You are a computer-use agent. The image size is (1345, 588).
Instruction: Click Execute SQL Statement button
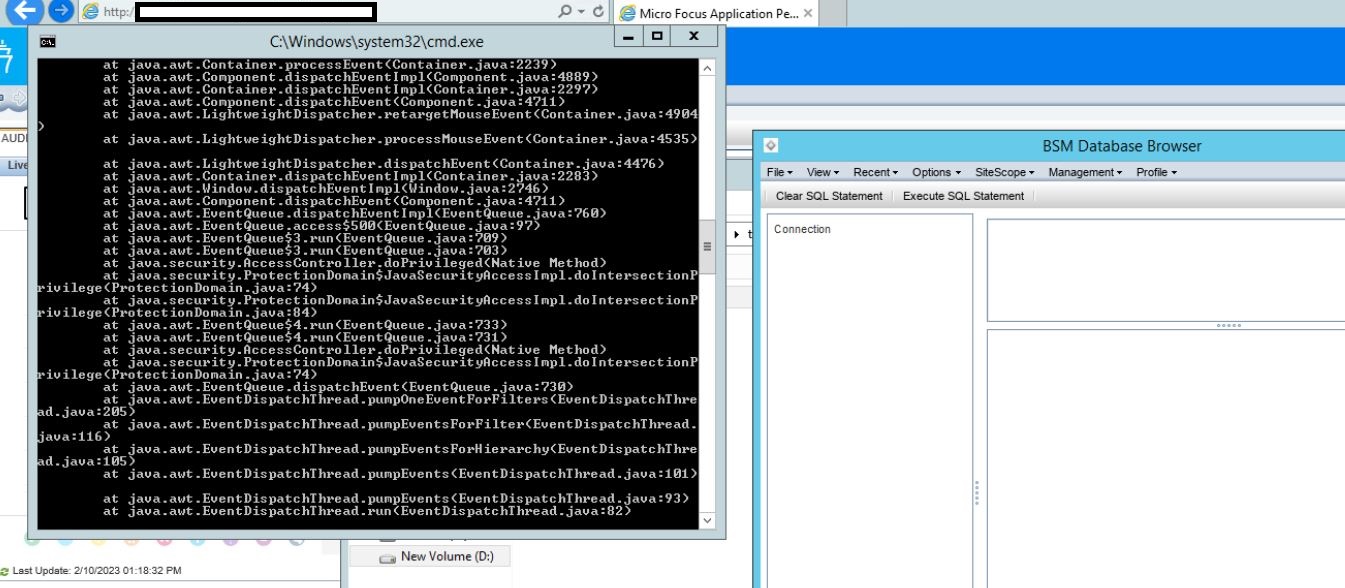[x=963, y=196]
